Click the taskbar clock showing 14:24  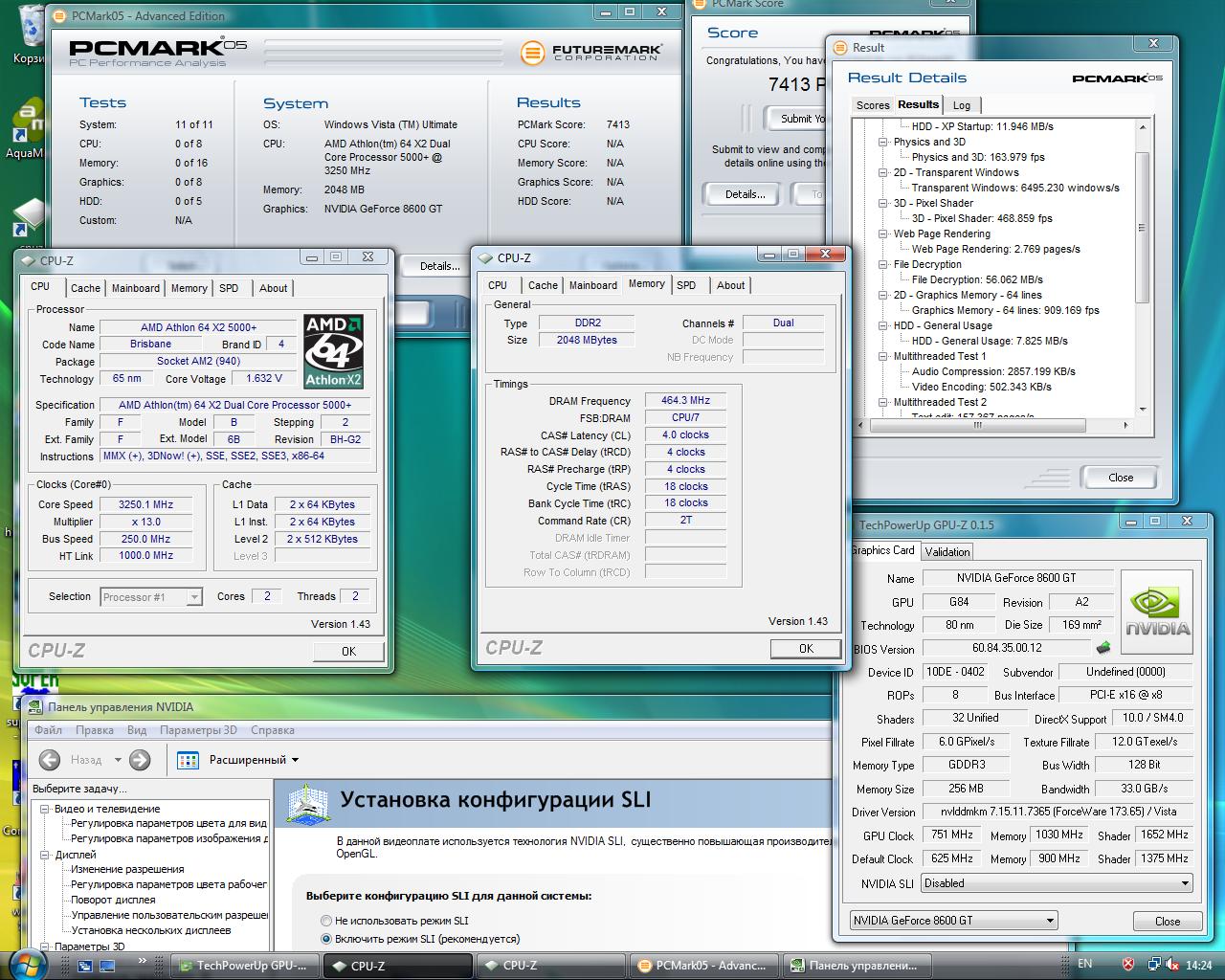click(x=1198, y=965)
